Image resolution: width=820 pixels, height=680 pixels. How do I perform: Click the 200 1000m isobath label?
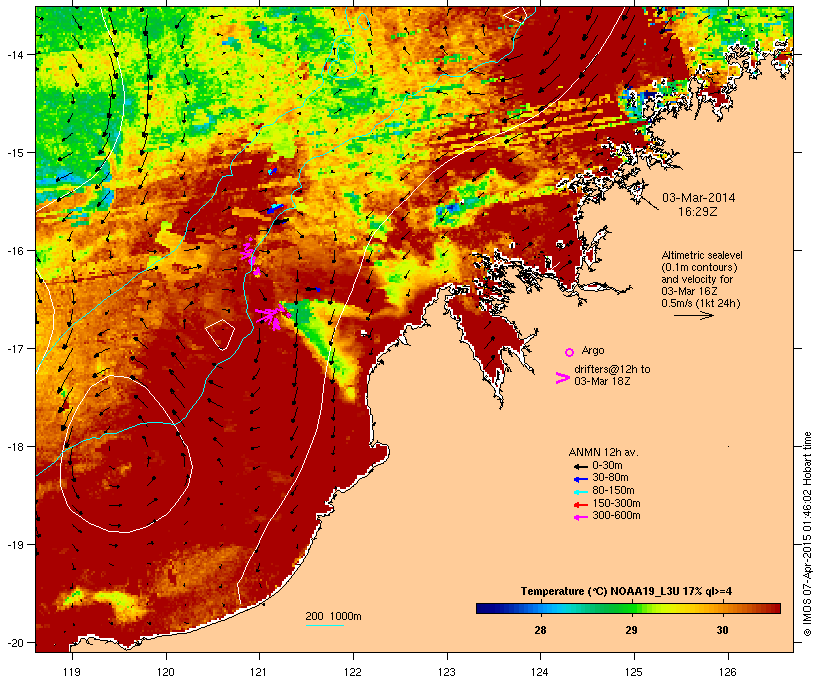click(333, 616)
